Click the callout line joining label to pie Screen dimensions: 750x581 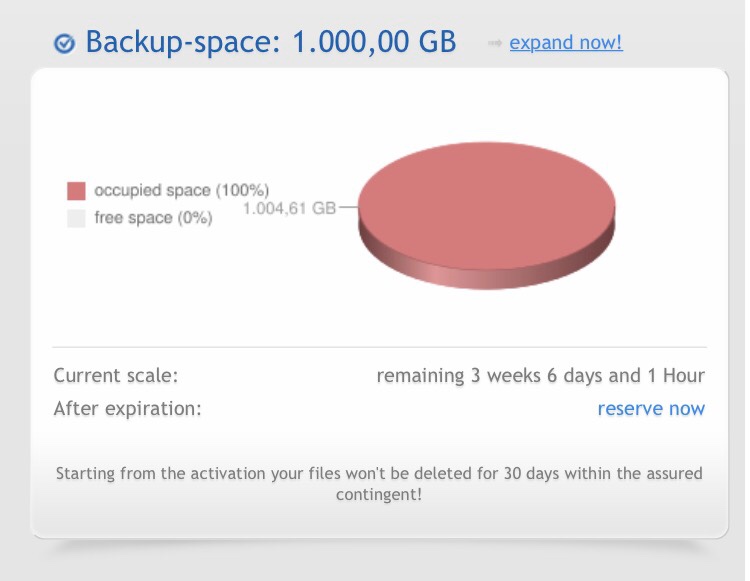[x=348, y=207]
